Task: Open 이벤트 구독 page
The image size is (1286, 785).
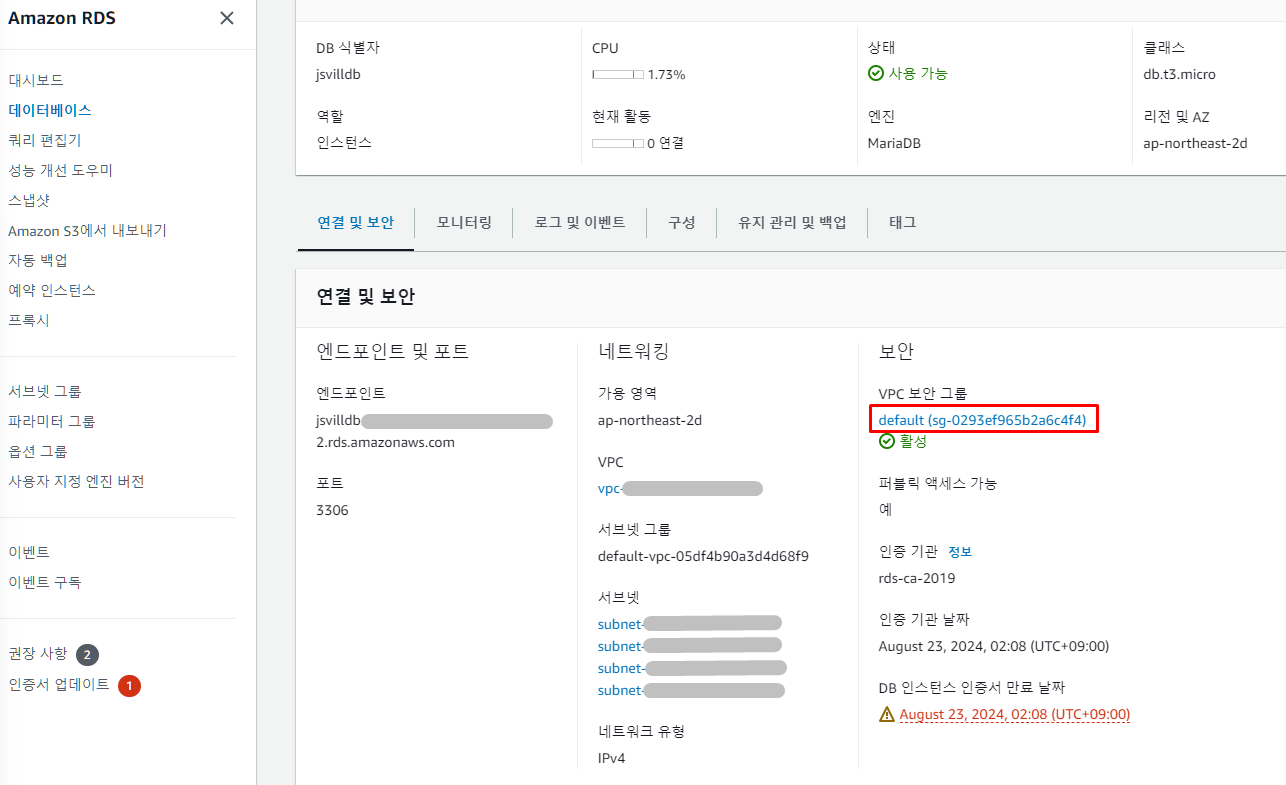Action: (x=45, y=582)
